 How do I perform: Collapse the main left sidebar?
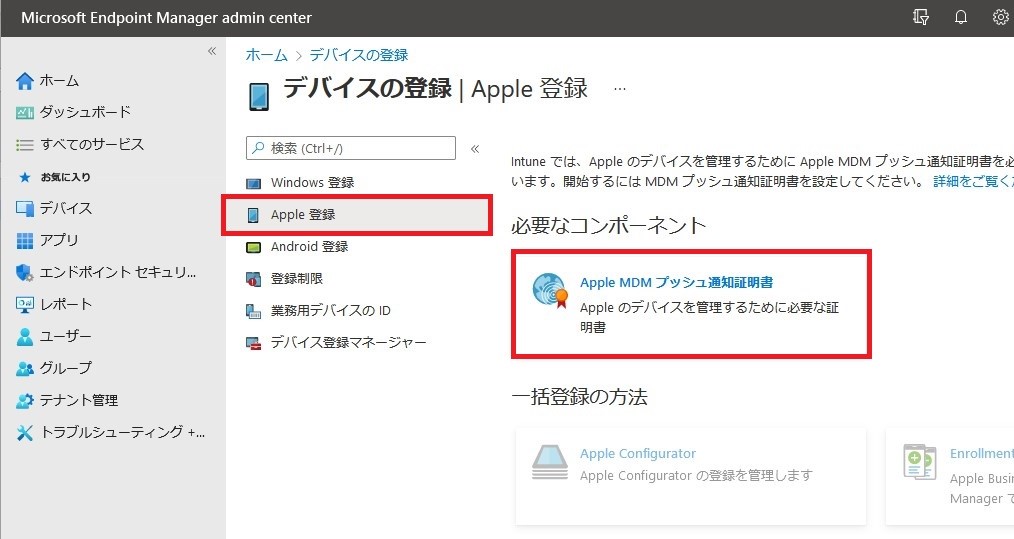(x=212, y=51)
